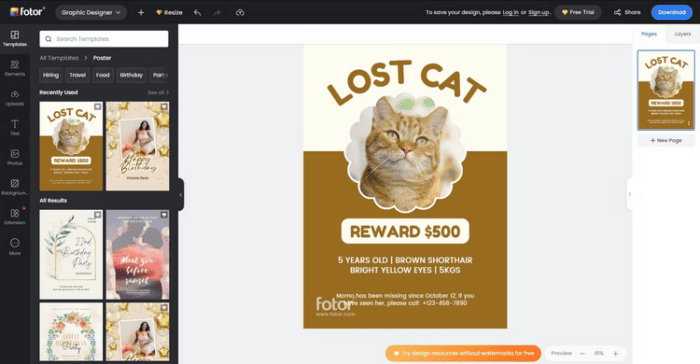Toggle favorite on Meet you before sunset template
Screen dimensions: 700x364
click(x=164, y=215)
